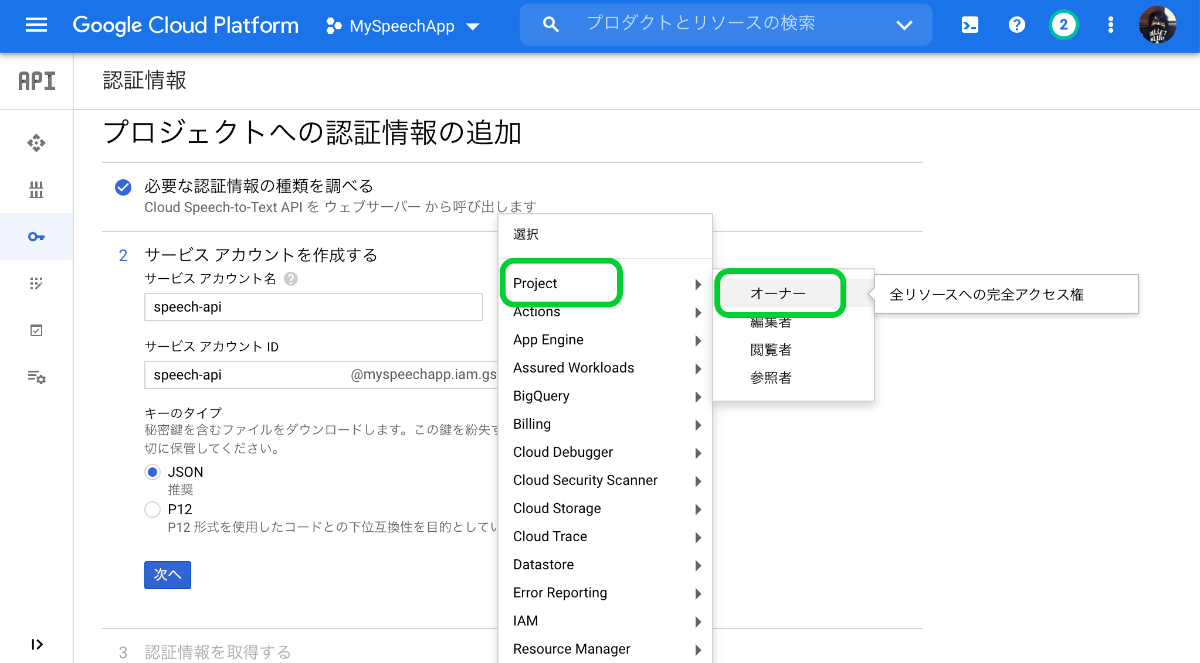
Task: Edit the service account ID field
Action: (320, 375)
